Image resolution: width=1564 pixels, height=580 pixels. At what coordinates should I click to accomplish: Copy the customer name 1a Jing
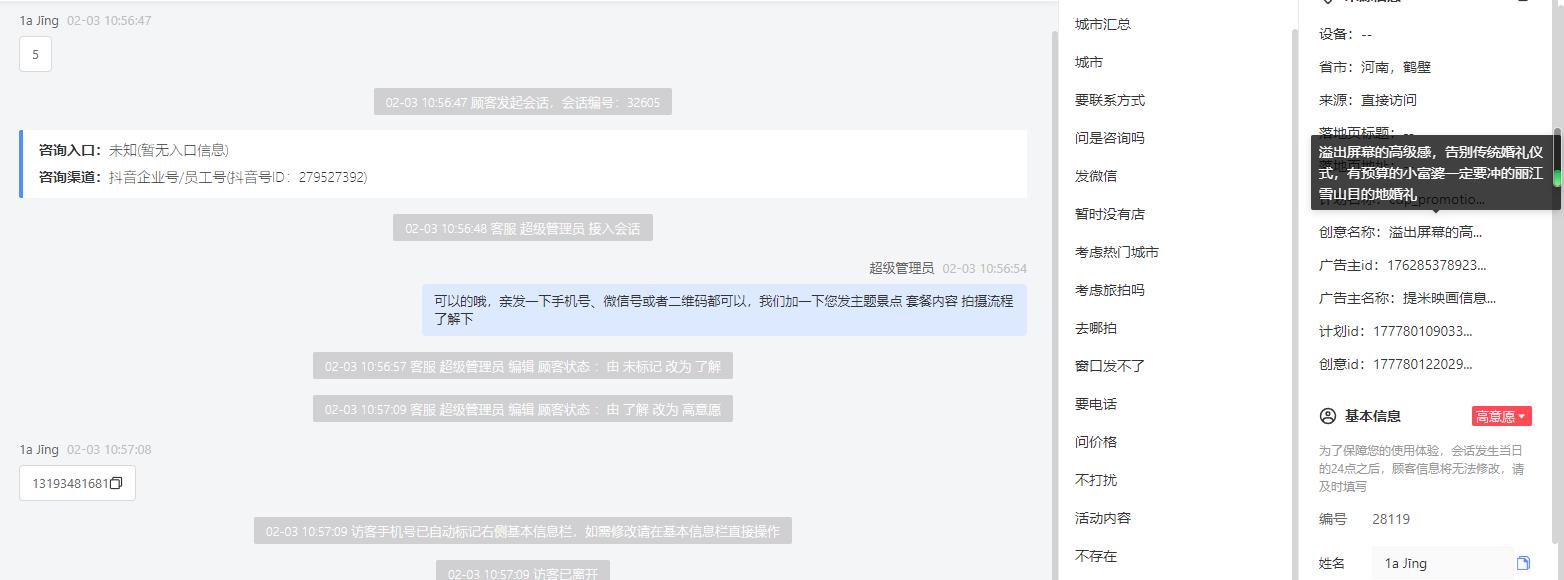[1523, 563]
